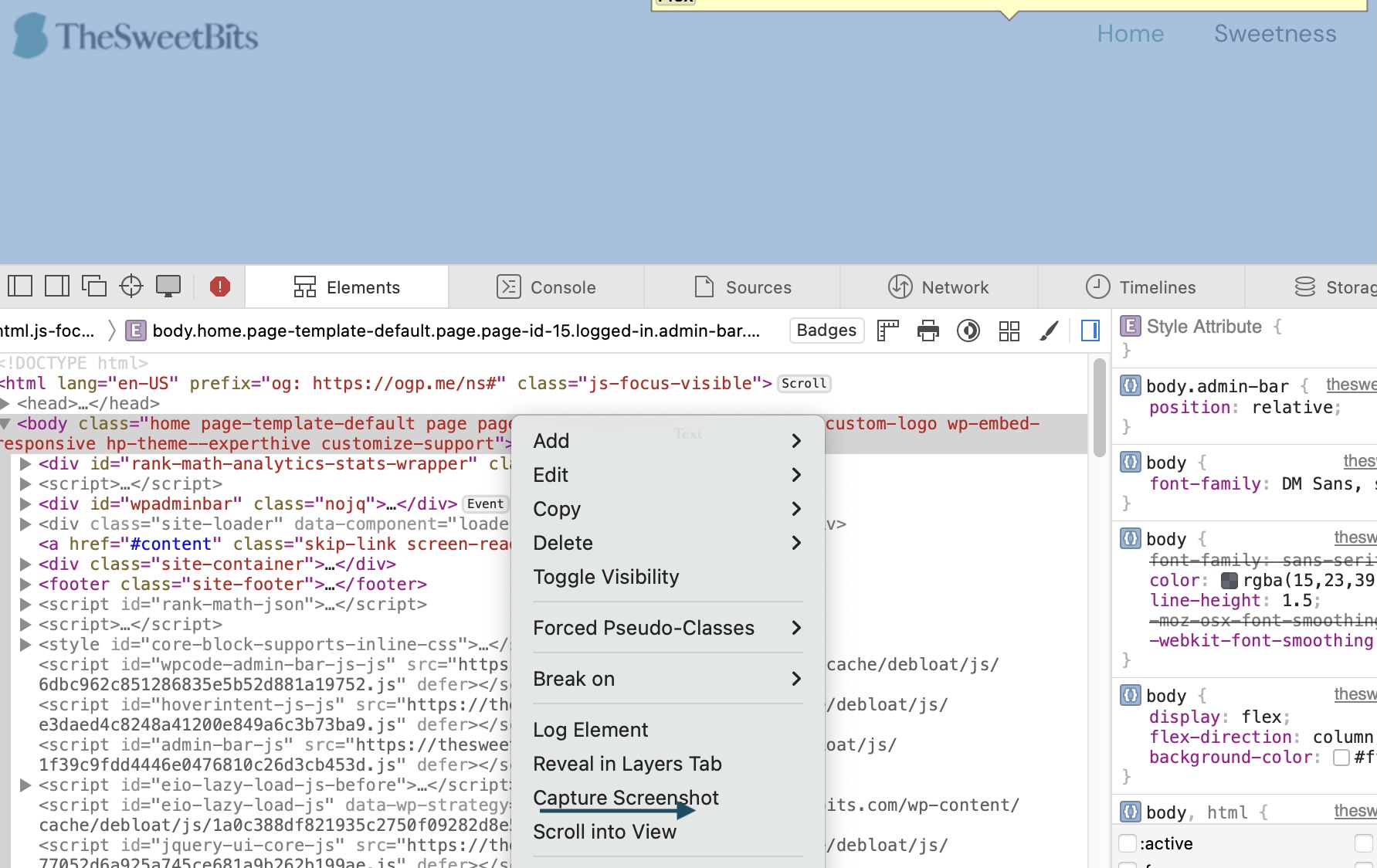1377x868 pixels.
Task: Open the Copy submenu in context menu
Action: 668,509
